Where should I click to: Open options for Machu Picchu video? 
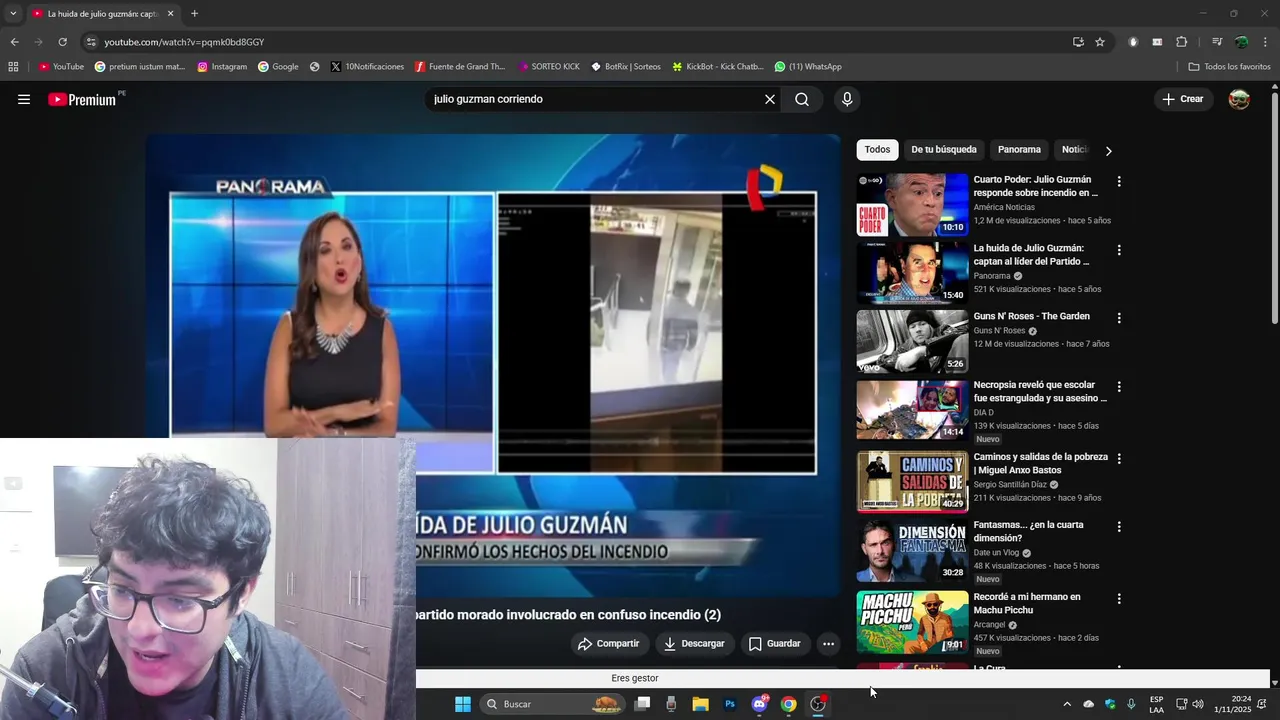coord(1119,599)
